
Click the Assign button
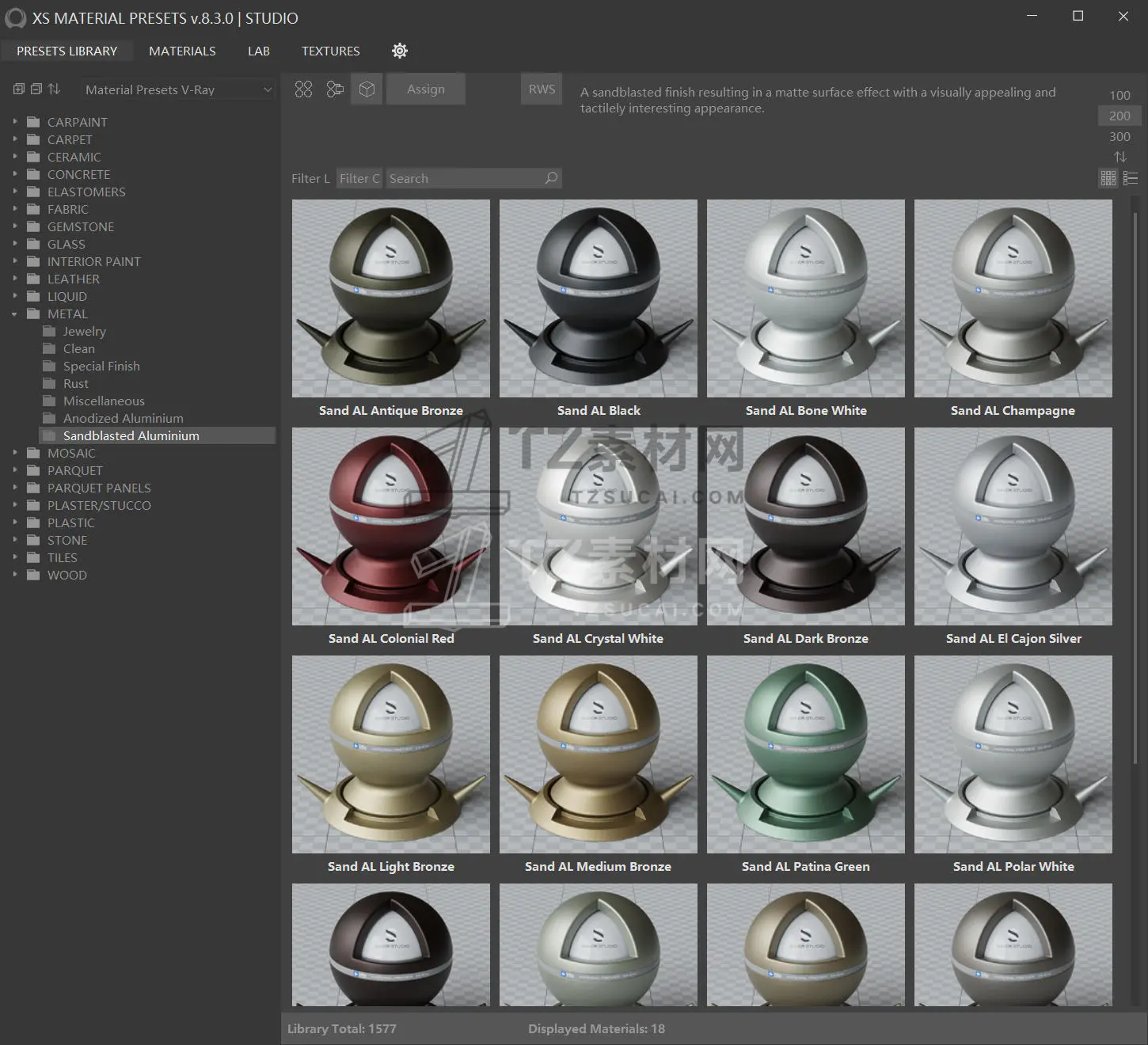tap(426, 89)
